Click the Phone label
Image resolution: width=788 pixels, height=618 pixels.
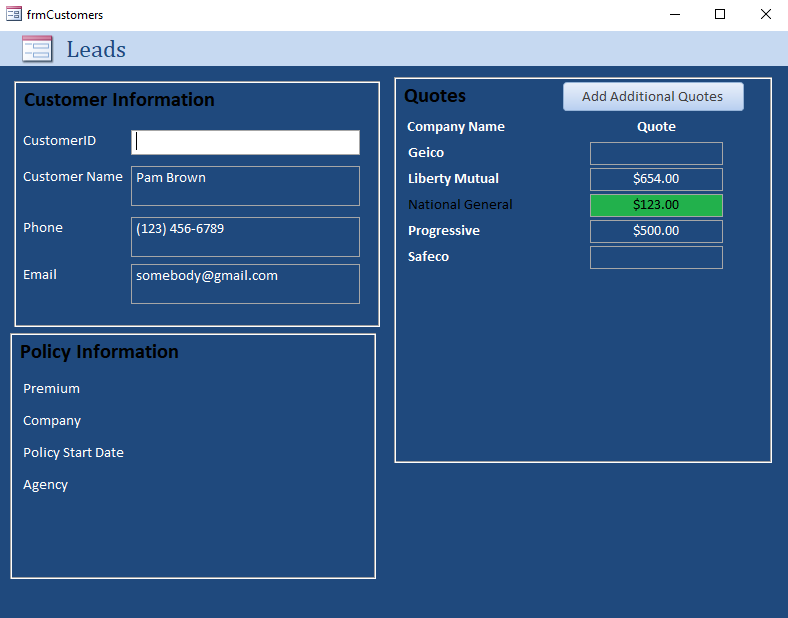click(43, 228)
